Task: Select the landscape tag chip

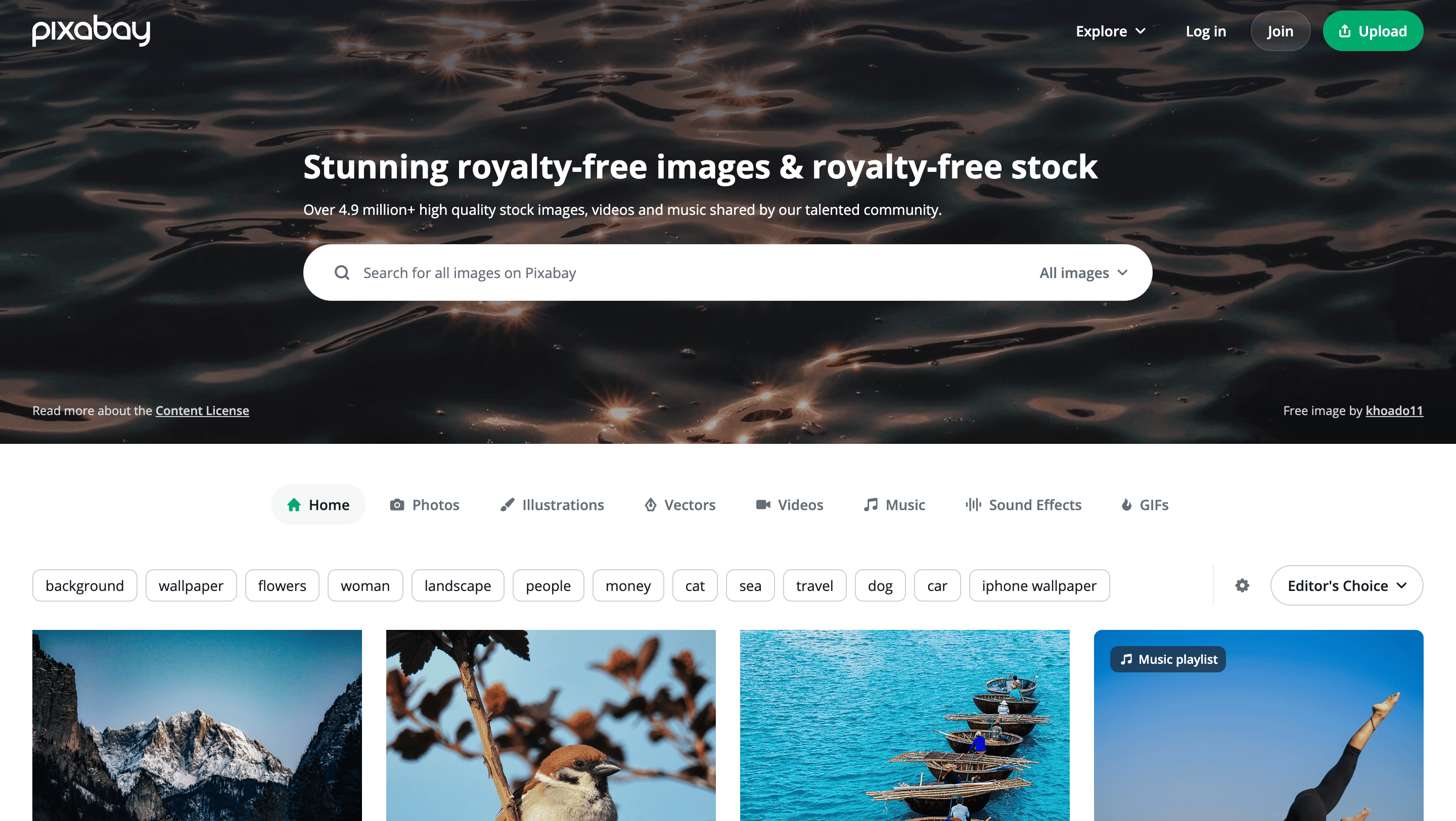Action: point(458,585)
